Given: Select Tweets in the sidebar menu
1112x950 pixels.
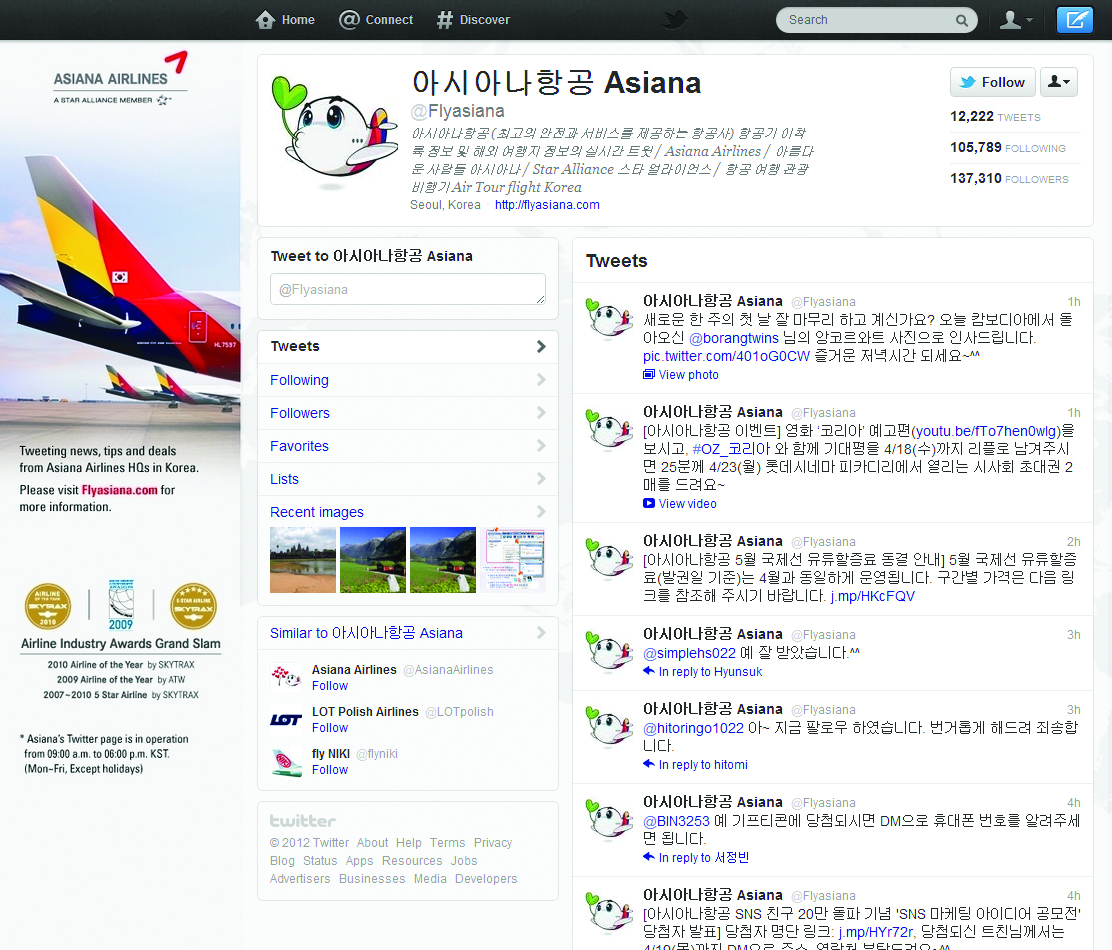Looking at the screenshot, I should click(x=408, y=347).
